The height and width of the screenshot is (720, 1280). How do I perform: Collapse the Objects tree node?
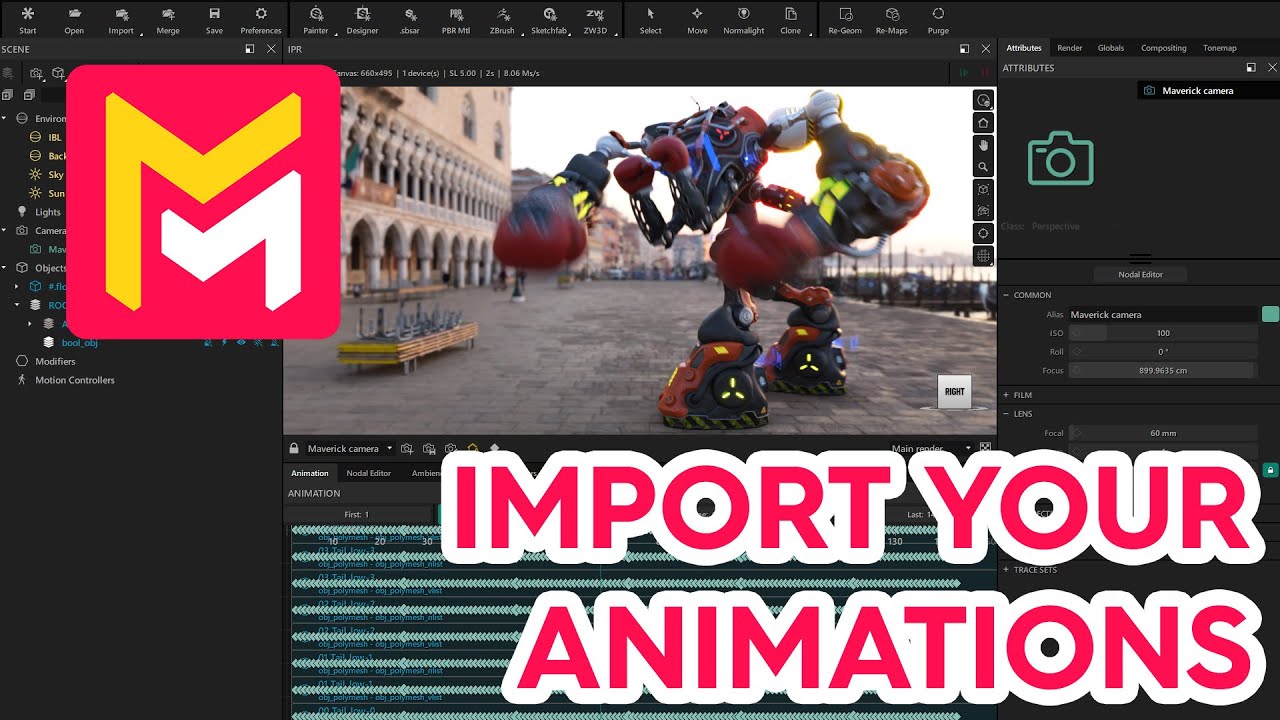pyautogui.click(x=4, y=268)
